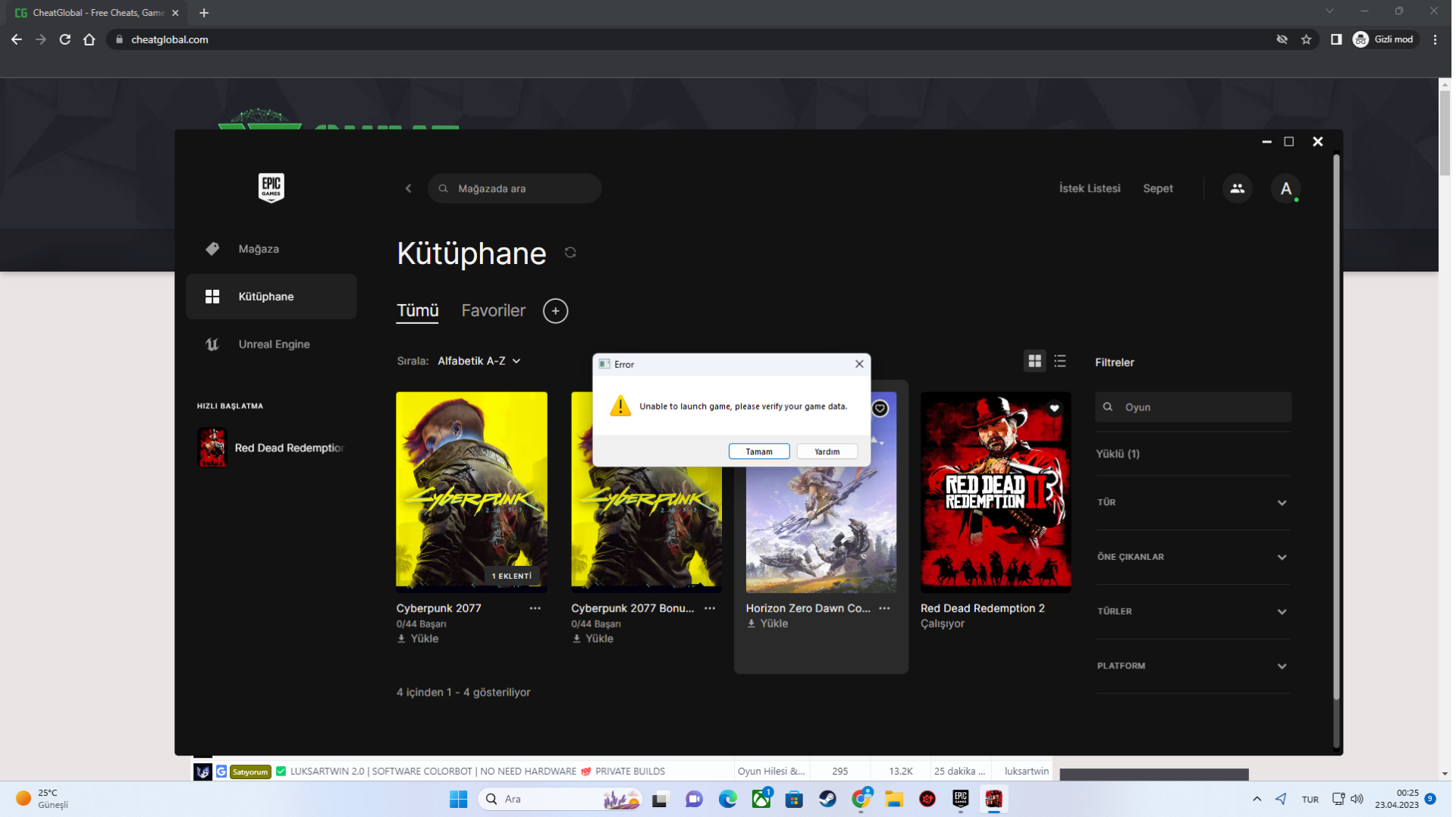Open the account profile avatar
Viewport: 1456px width, 817px height.
1285,189
